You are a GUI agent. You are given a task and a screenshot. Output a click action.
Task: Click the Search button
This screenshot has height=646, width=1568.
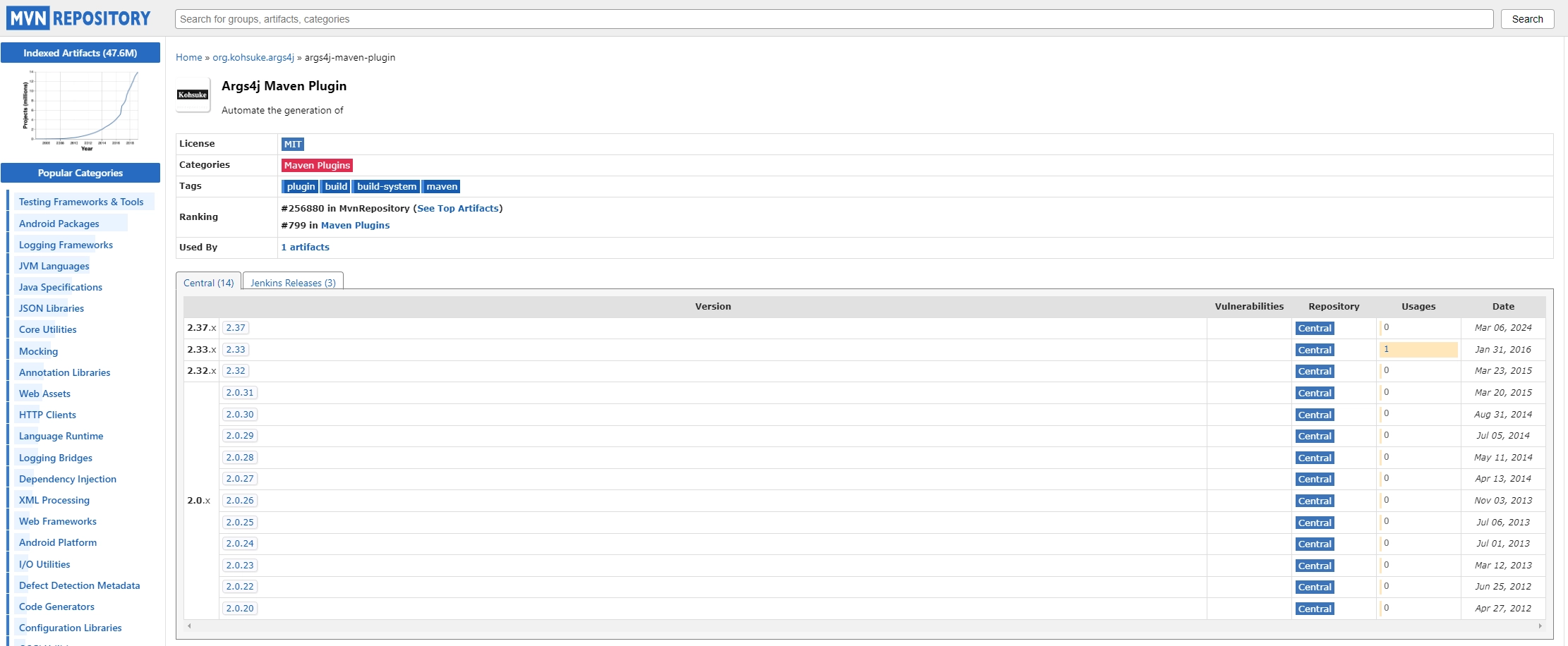click(1526, 18)
